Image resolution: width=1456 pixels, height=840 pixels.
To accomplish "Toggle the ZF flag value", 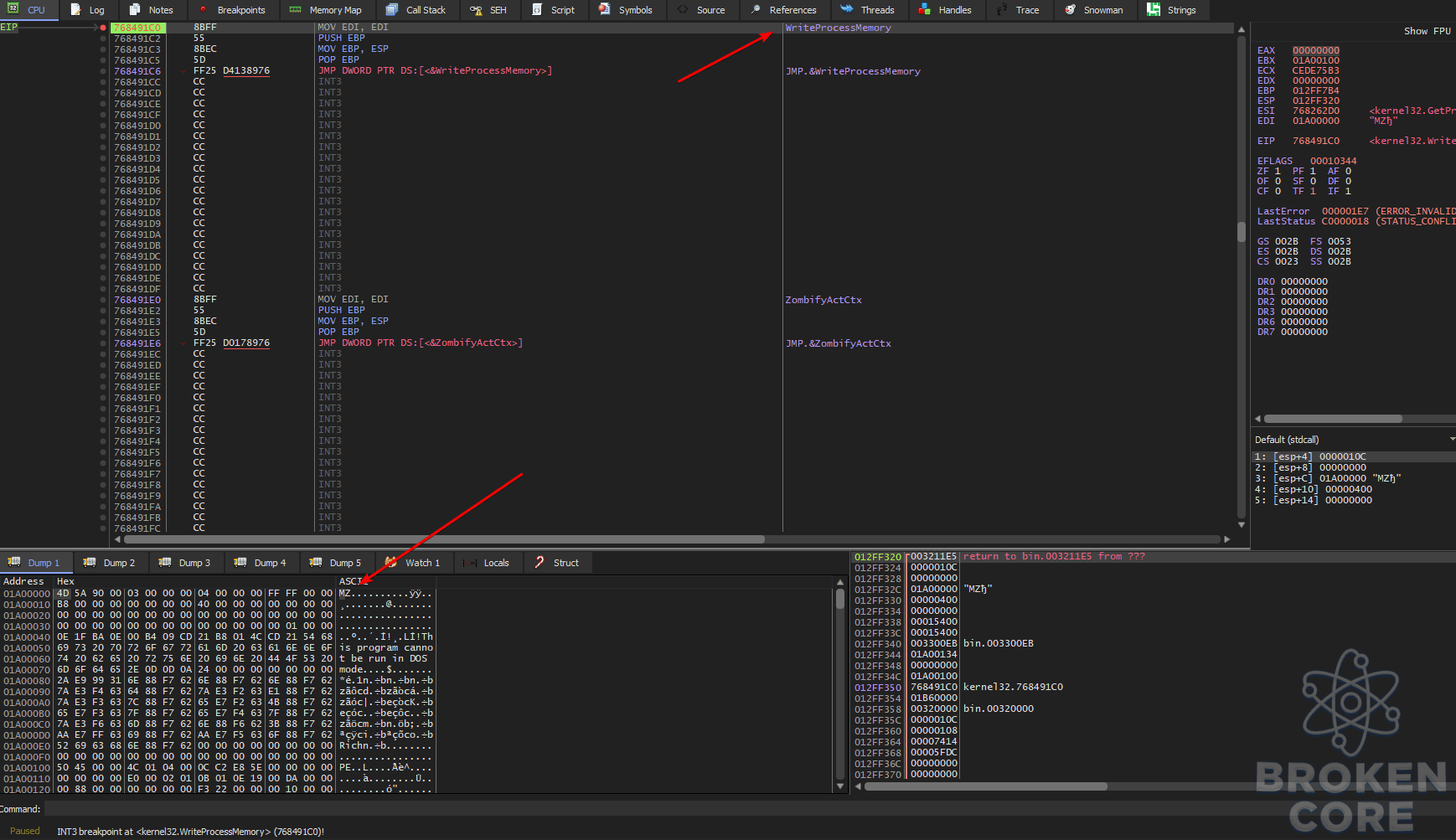I will (1278, 171).
